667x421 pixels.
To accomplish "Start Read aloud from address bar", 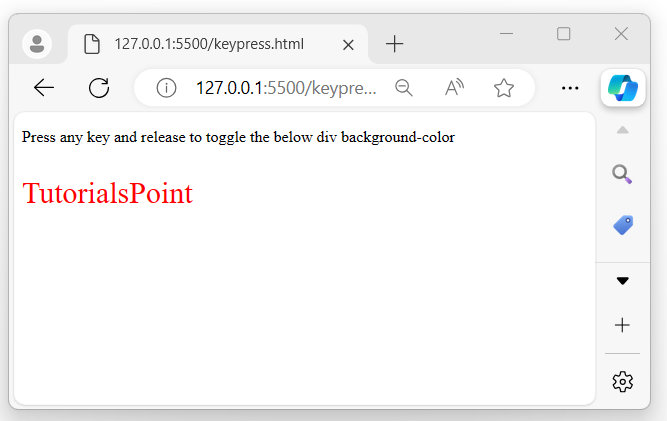I will (x=454, y=88).
